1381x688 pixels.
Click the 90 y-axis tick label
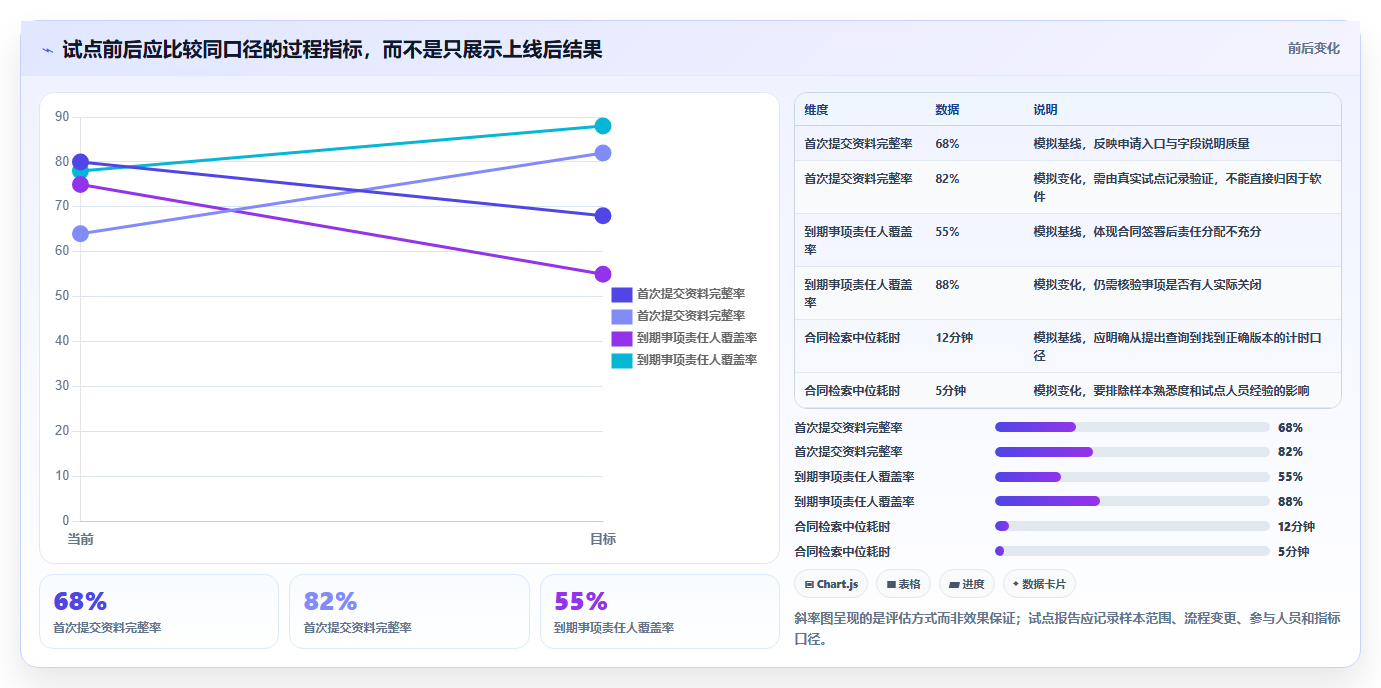point(62,117)
